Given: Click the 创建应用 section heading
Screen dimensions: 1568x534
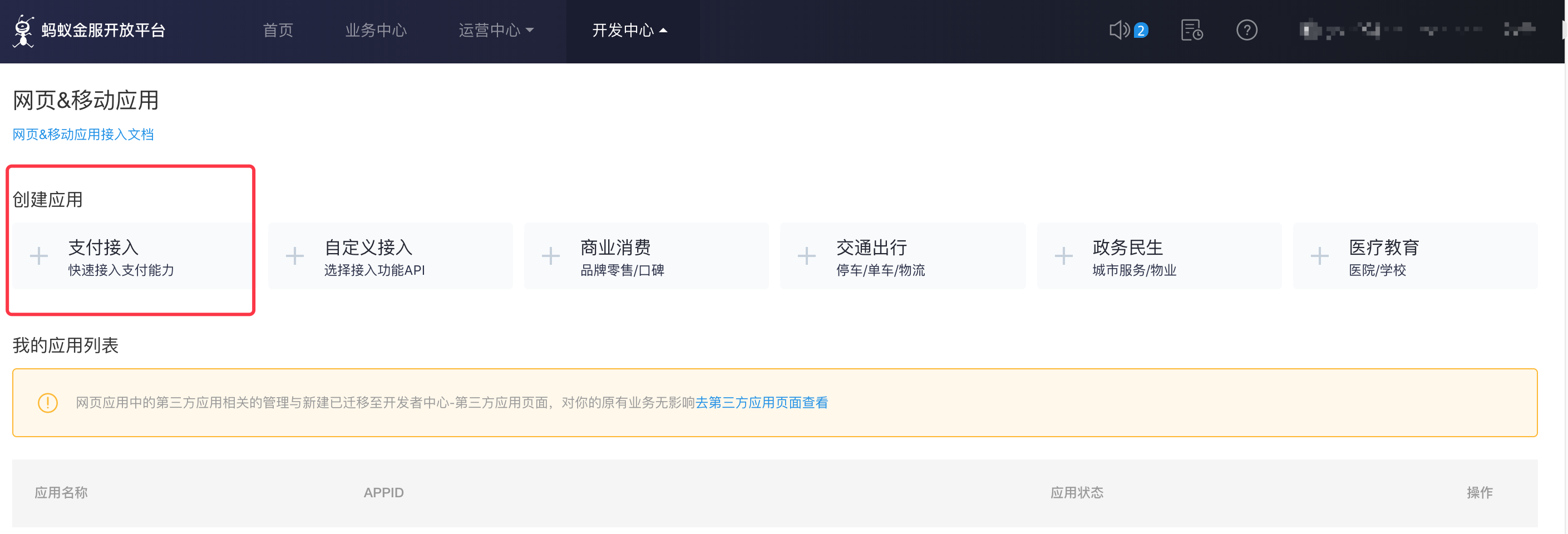Looking at the screenshot, I should point(47,200).
